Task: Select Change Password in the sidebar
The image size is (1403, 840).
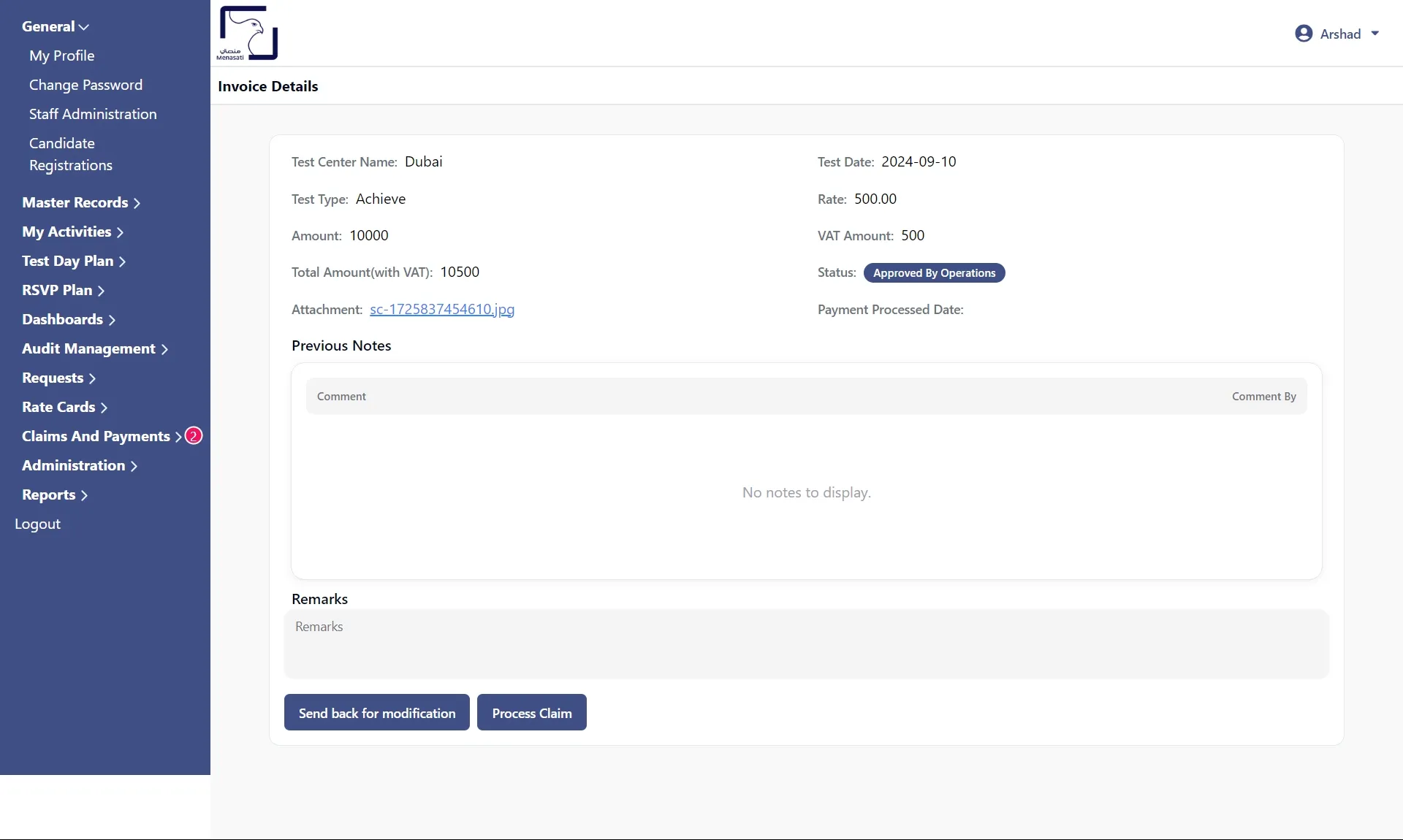Action: click(x=85, y=85)
